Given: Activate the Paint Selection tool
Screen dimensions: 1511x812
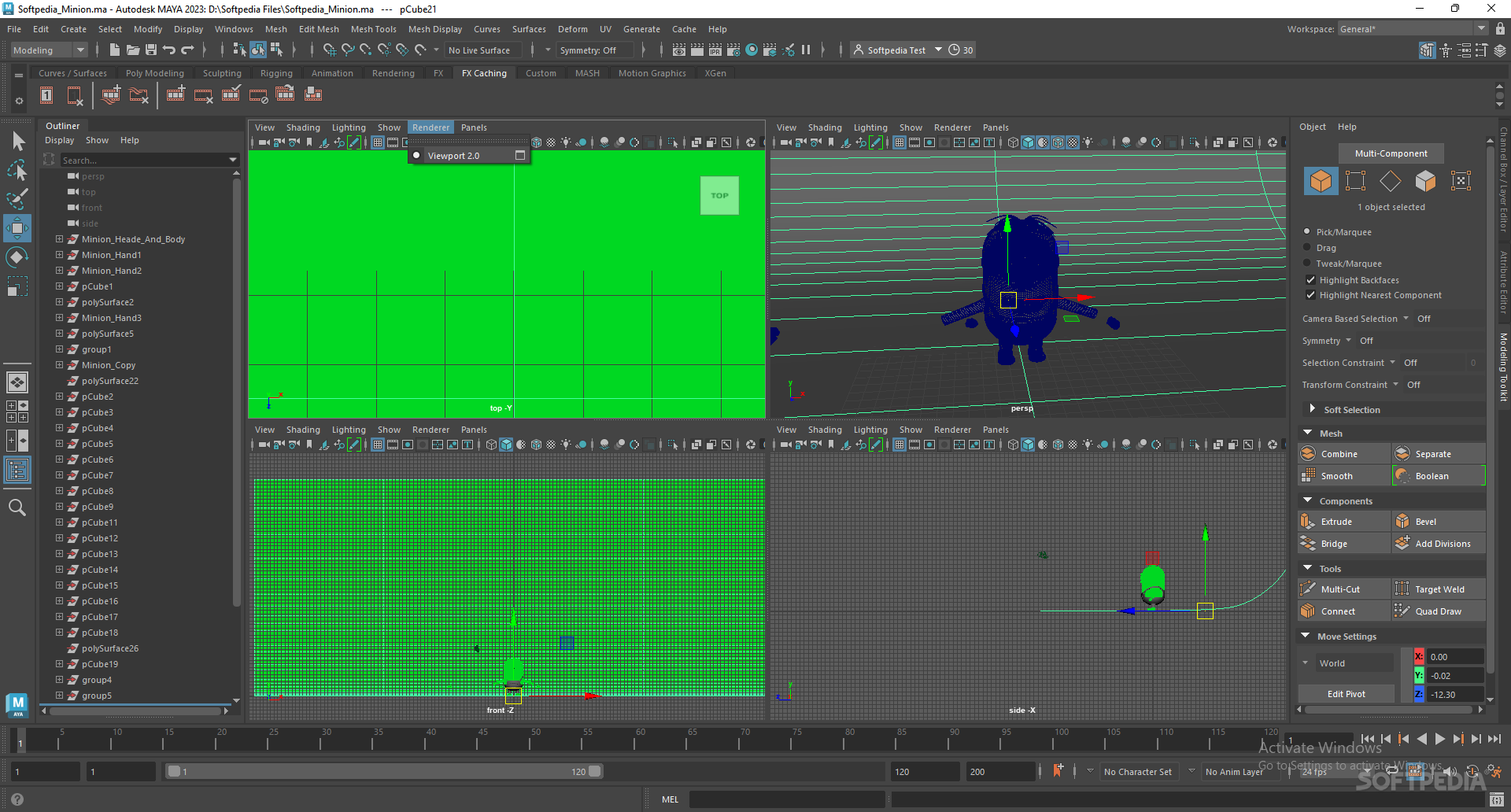Looking at the screenshot, I should click(17, 199).
